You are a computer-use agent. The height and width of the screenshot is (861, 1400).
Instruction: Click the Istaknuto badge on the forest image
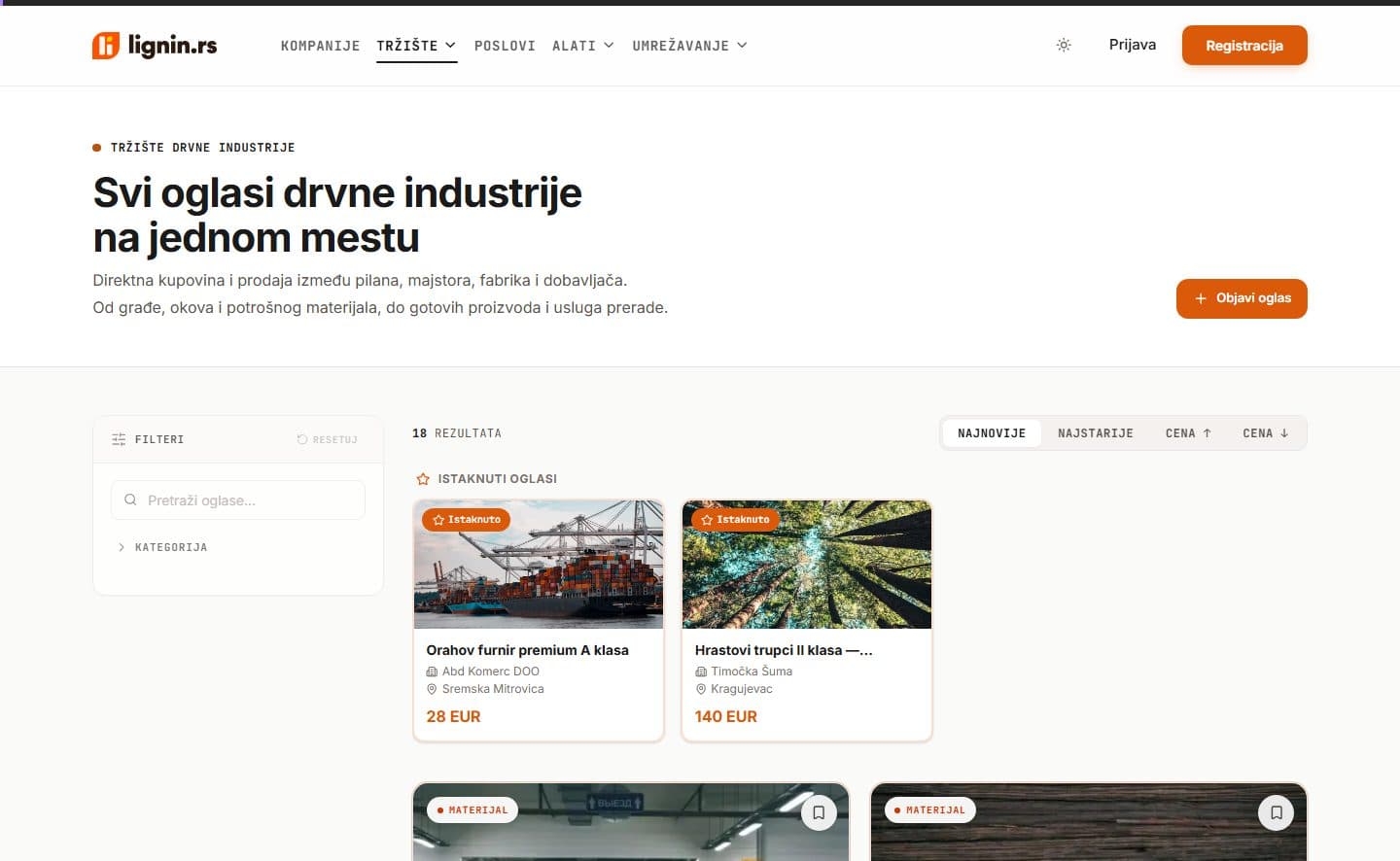point(735,520)
